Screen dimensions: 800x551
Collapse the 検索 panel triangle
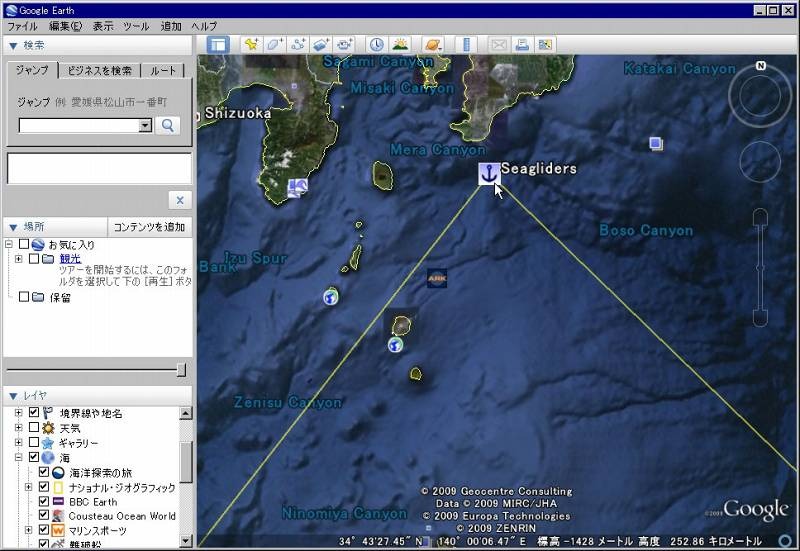(x=13, y=46)
